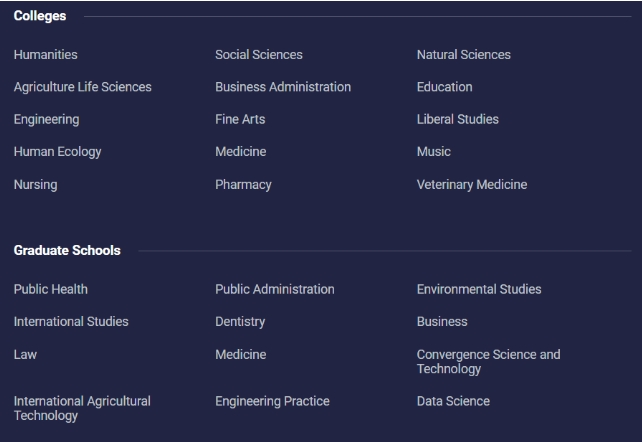642x442 pixels.
Task: Open the Law graduate school link
Action: point(25,354)
